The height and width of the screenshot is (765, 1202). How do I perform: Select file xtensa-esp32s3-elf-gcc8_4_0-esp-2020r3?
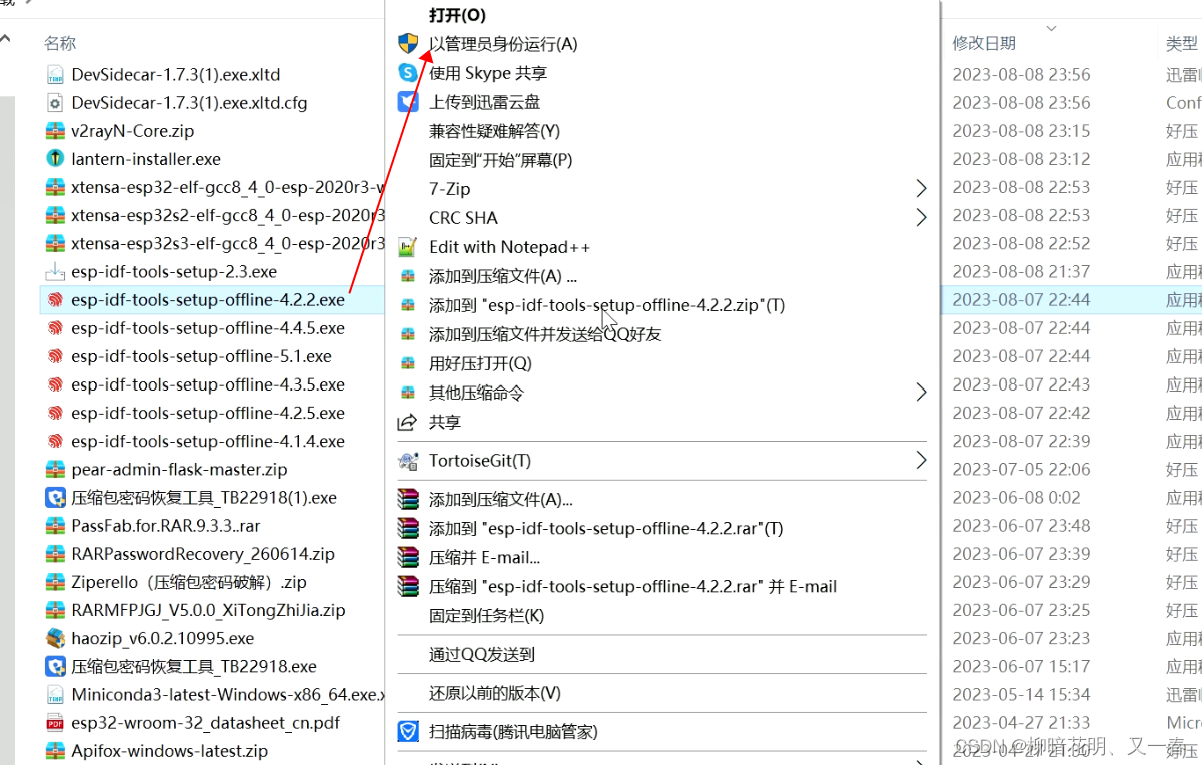pos(228,243)
